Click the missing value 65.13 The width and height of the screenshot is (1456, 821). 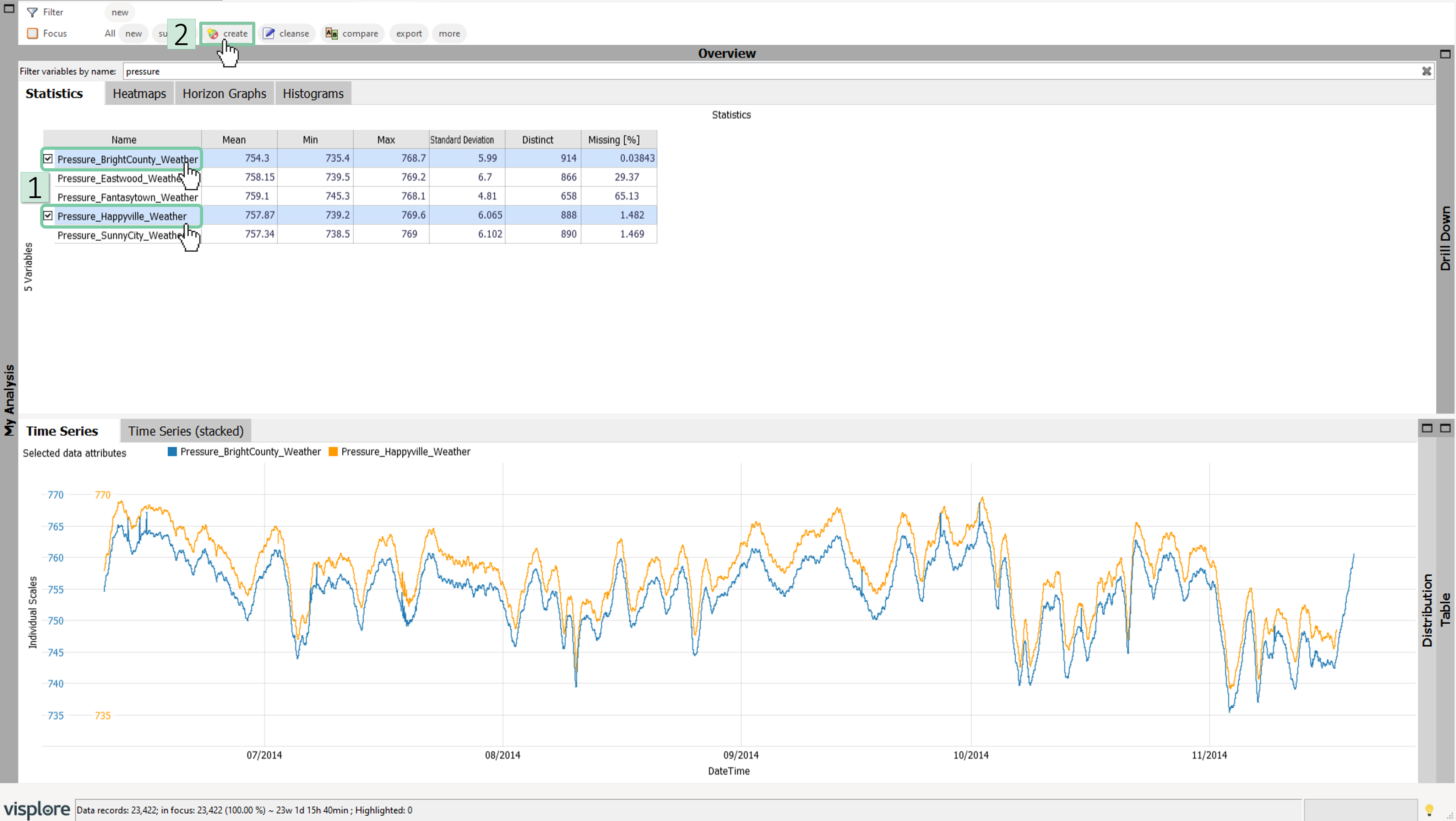click(627, 196)
